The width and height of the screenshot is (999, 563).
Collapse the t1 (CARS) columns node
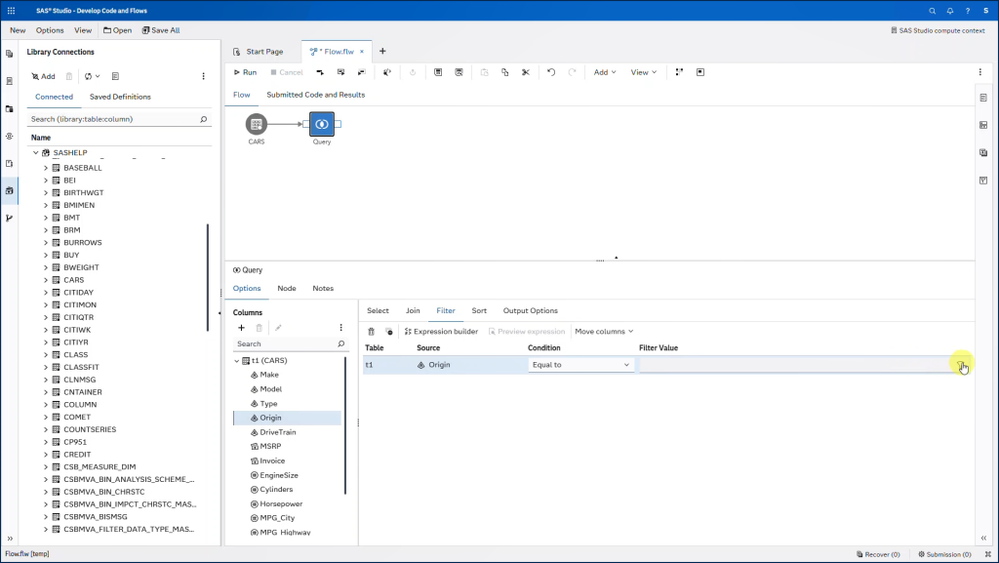click(x=236, y=360)
